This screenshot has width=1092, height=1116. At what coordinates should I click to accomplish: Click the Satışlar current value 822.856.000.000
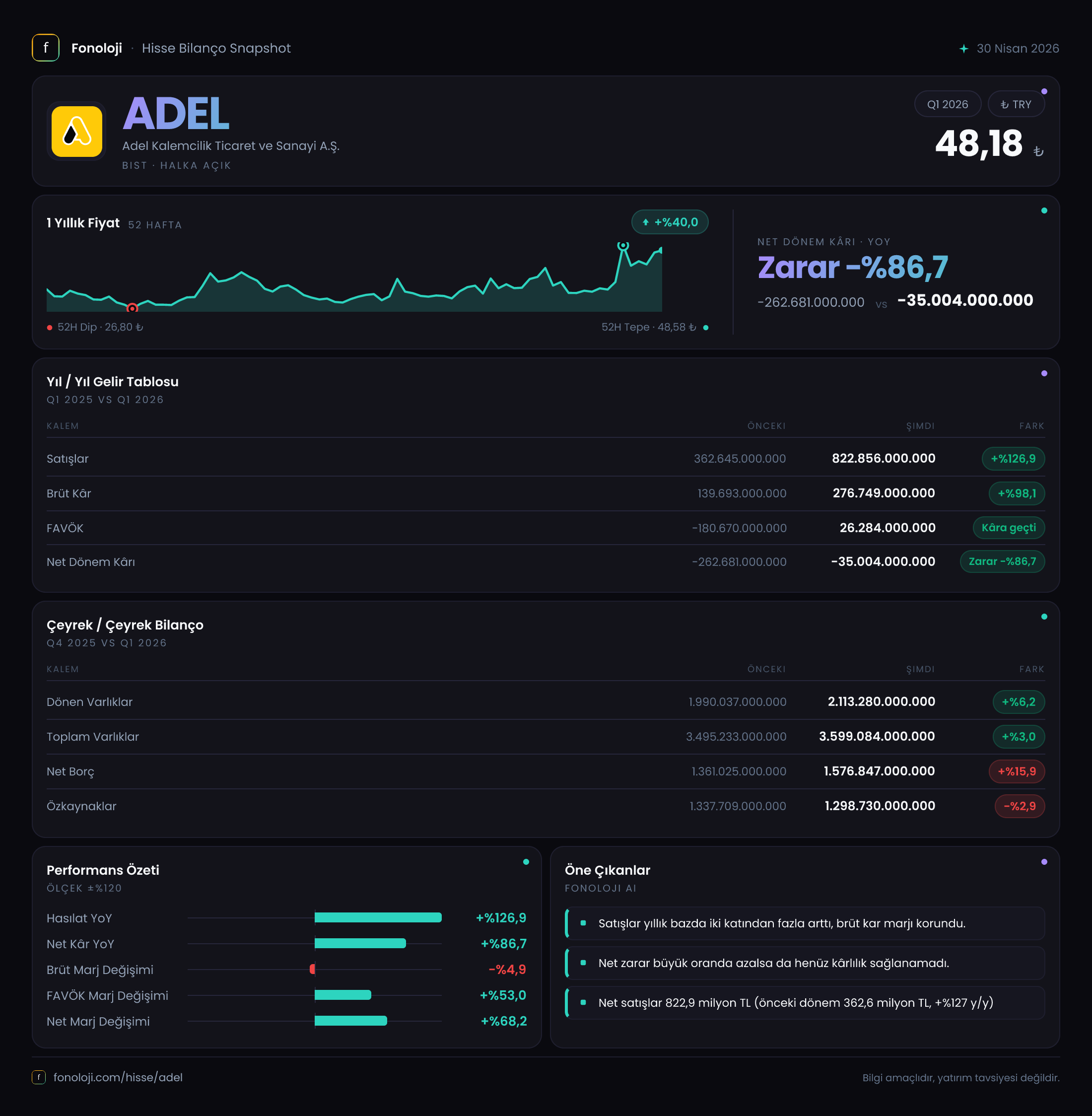tap(883, 459)
